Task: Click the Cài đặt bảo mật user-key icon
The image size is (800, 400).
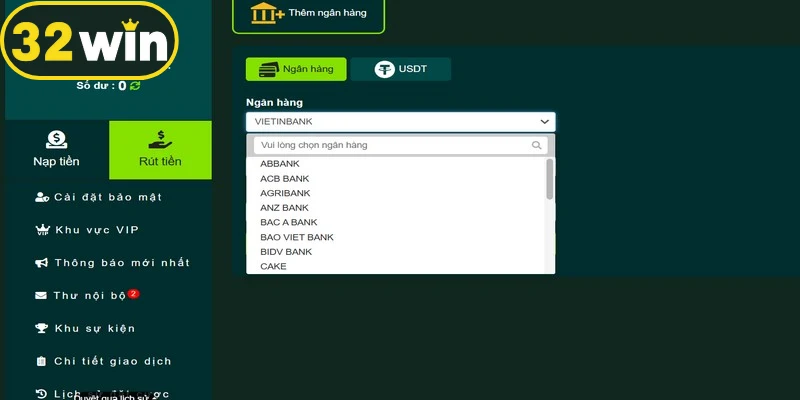Action: tap(42, 197)
